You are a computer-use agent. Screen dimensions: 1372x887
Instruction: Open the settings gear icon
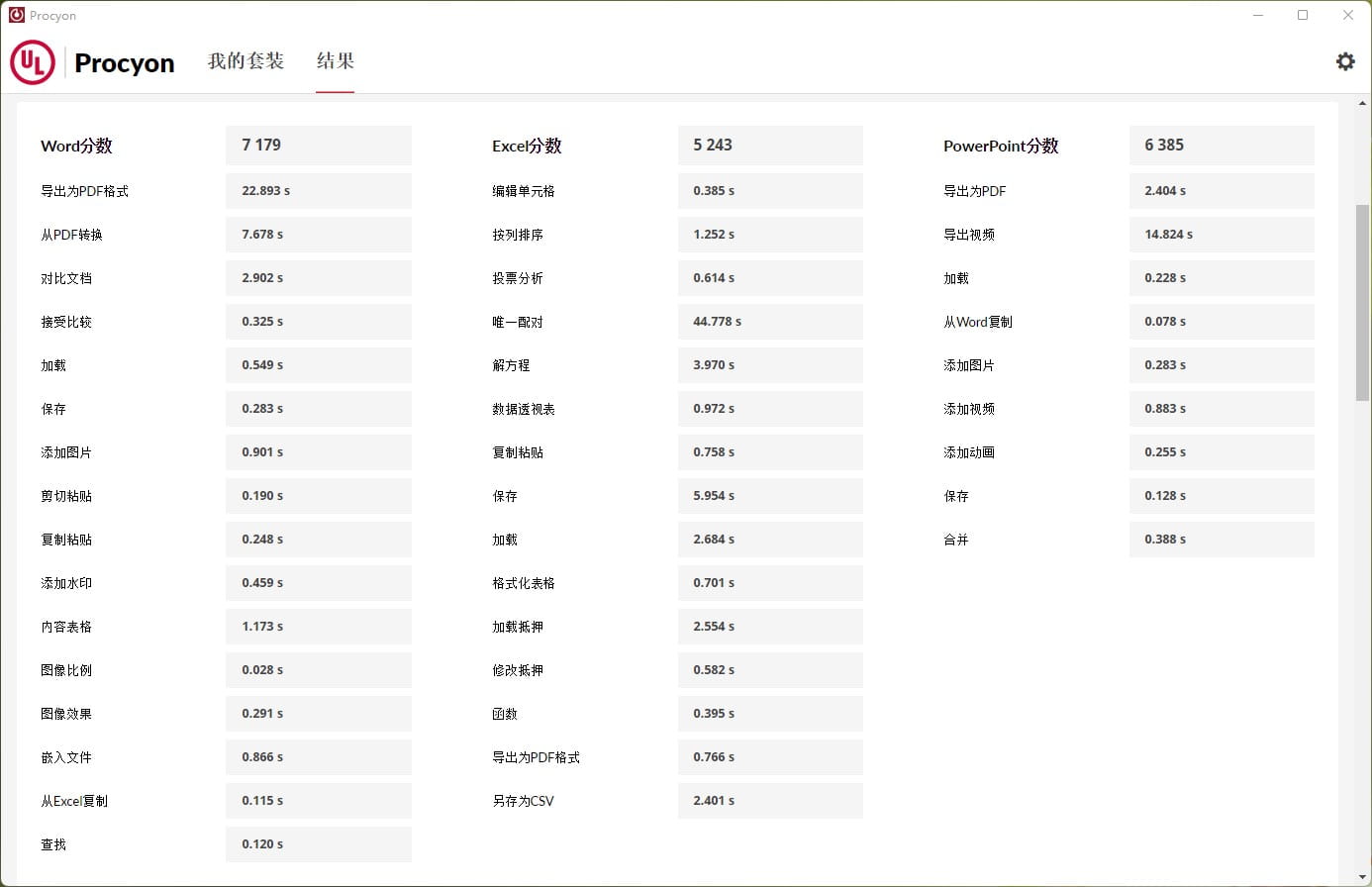tap(1345, 61)
